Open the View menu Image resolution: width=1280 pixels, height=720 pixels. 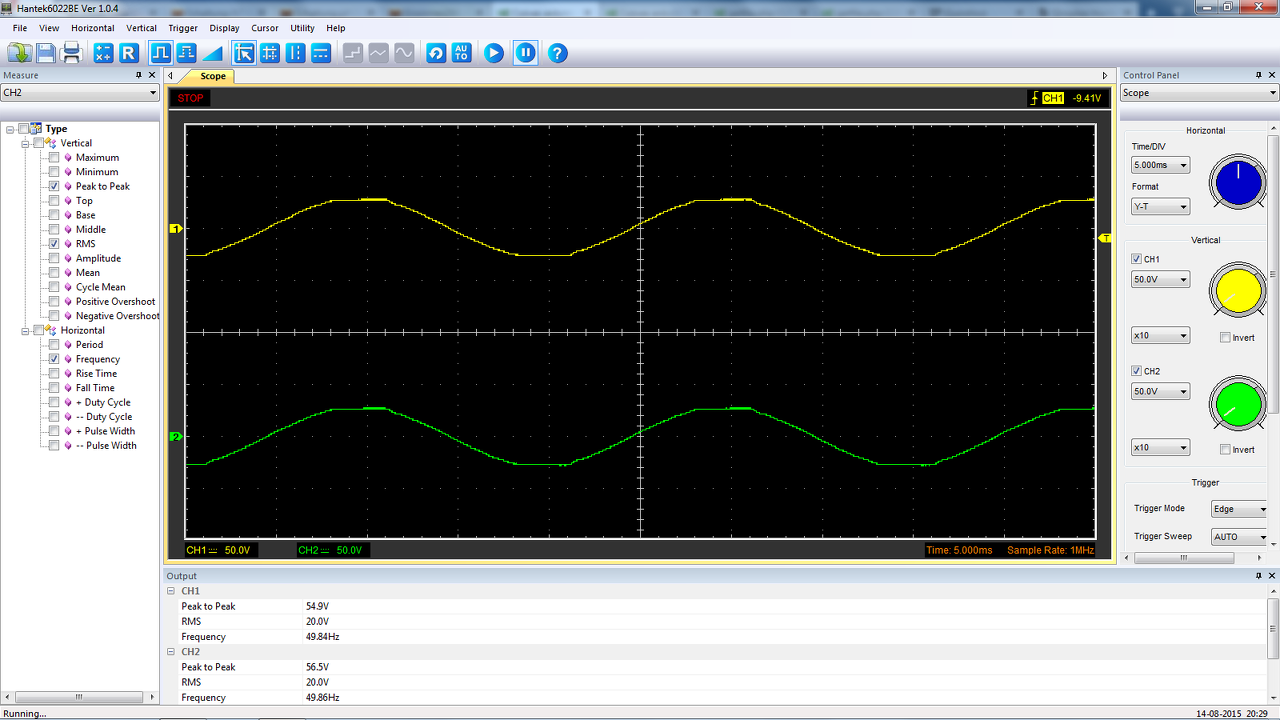[x=49, y=28]
